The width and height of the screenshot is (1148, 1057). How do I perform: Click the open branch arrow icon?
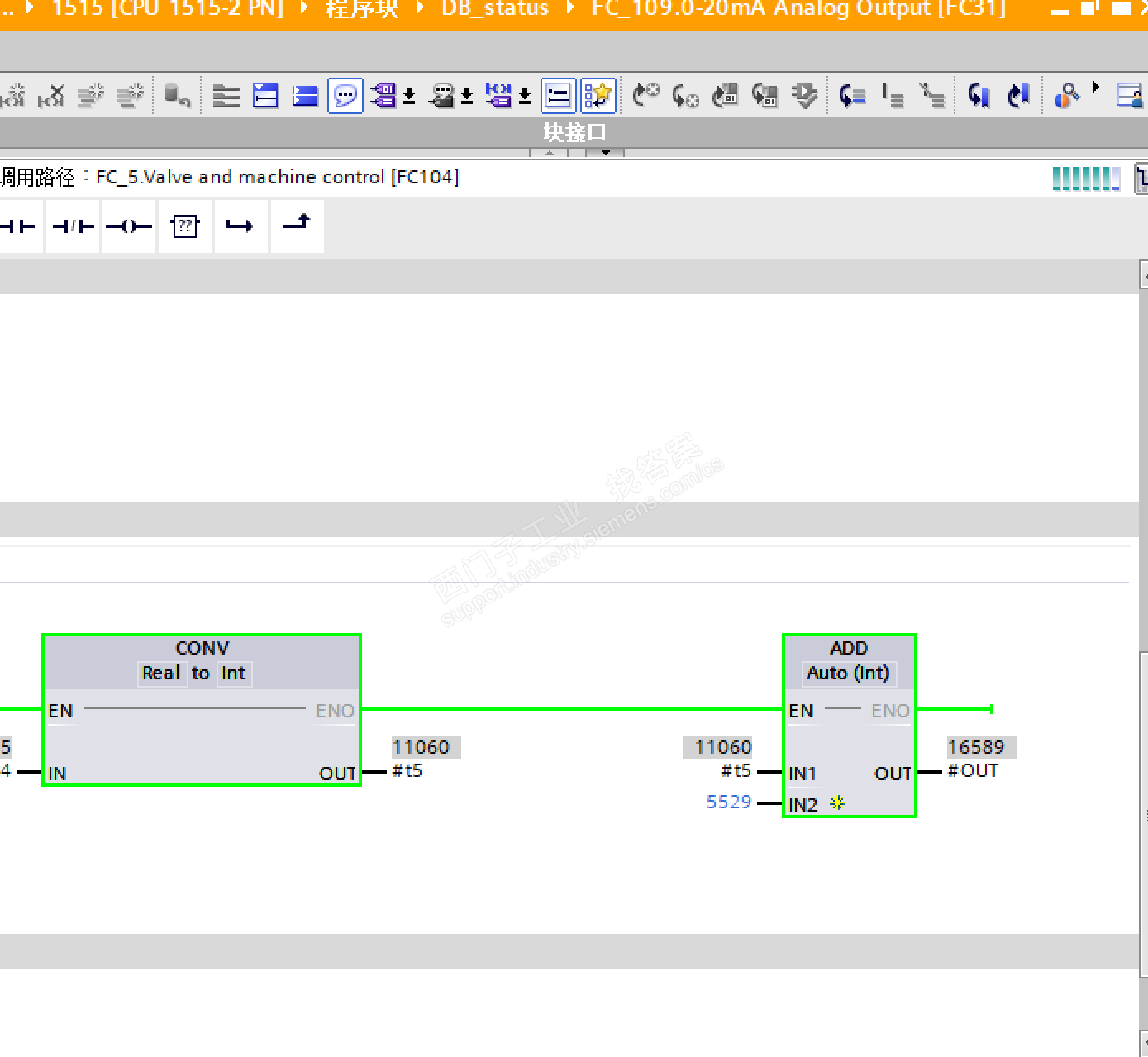click(240, 226)
